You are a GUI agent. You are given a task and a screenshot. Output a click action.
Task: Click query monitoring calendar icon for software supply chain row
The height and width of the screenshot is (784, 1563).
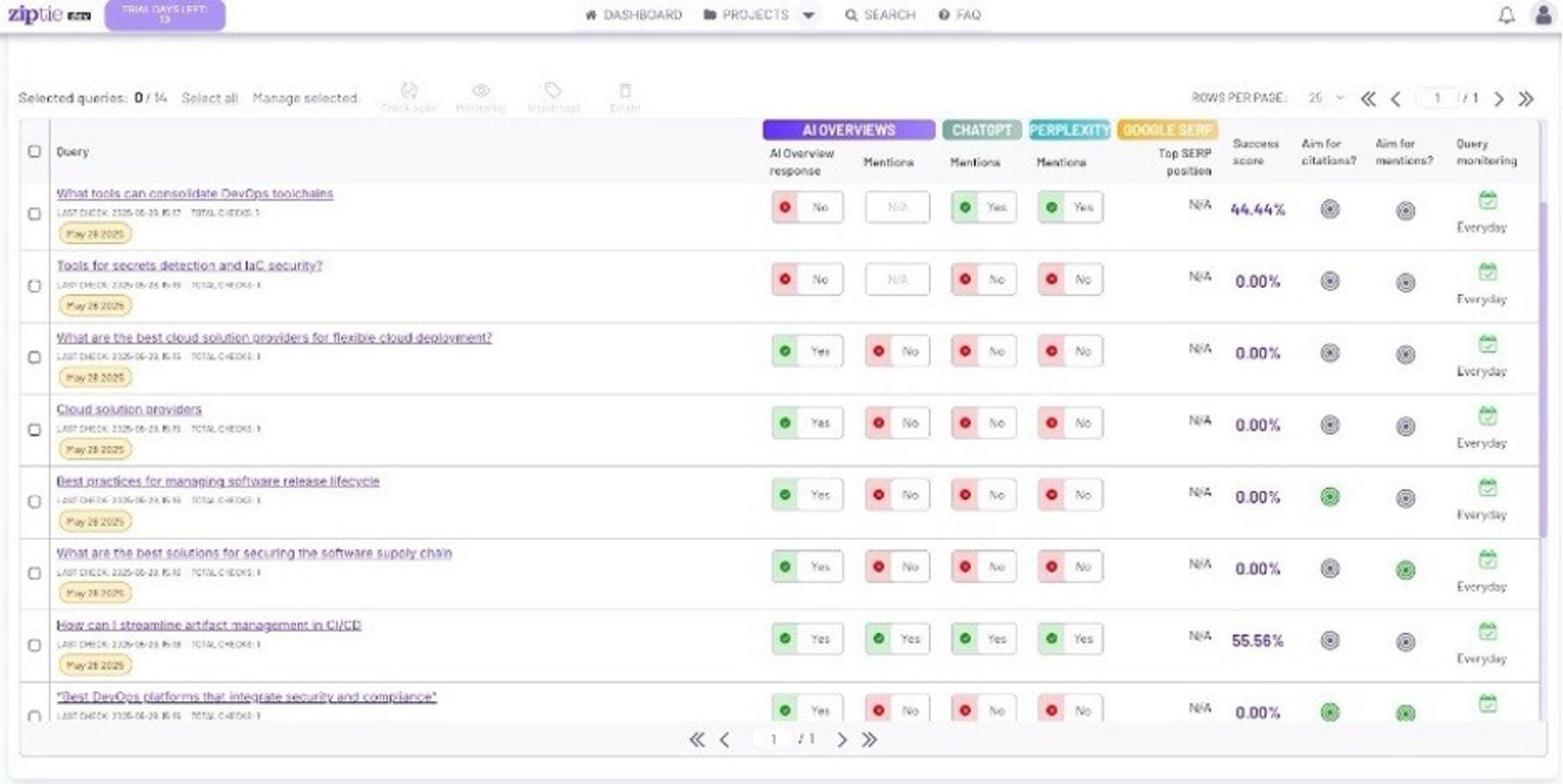coord(1487,559)
